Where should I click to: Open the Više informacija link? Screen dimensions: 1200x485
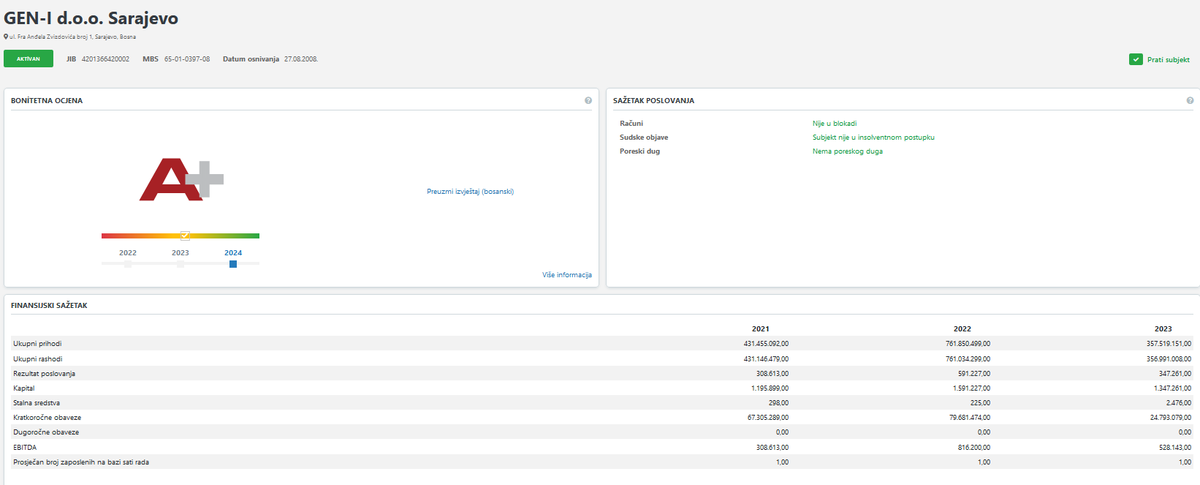[567, 274]
